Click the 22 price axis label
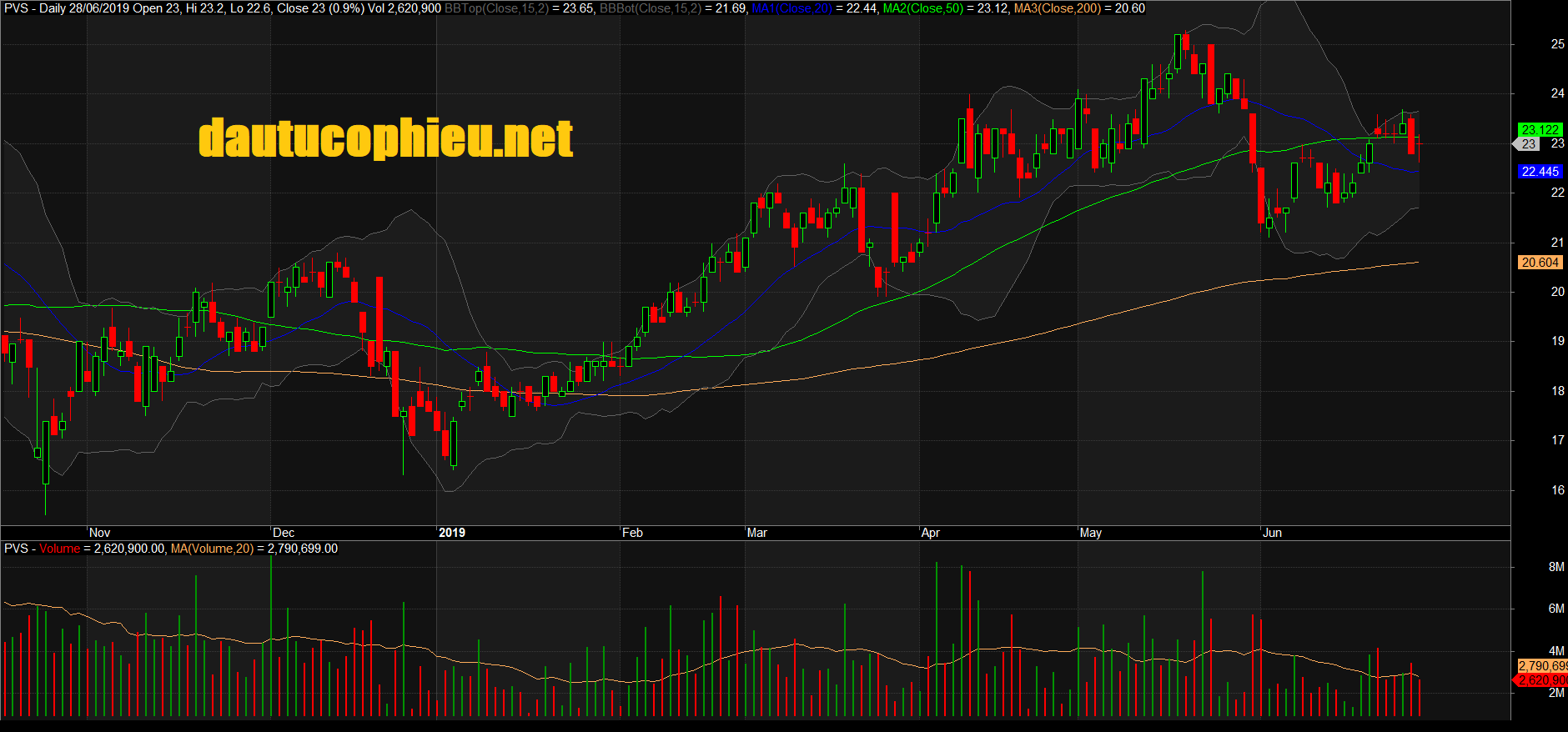The width and height of the screenshot is (1568, 732). click(1557, 193)
